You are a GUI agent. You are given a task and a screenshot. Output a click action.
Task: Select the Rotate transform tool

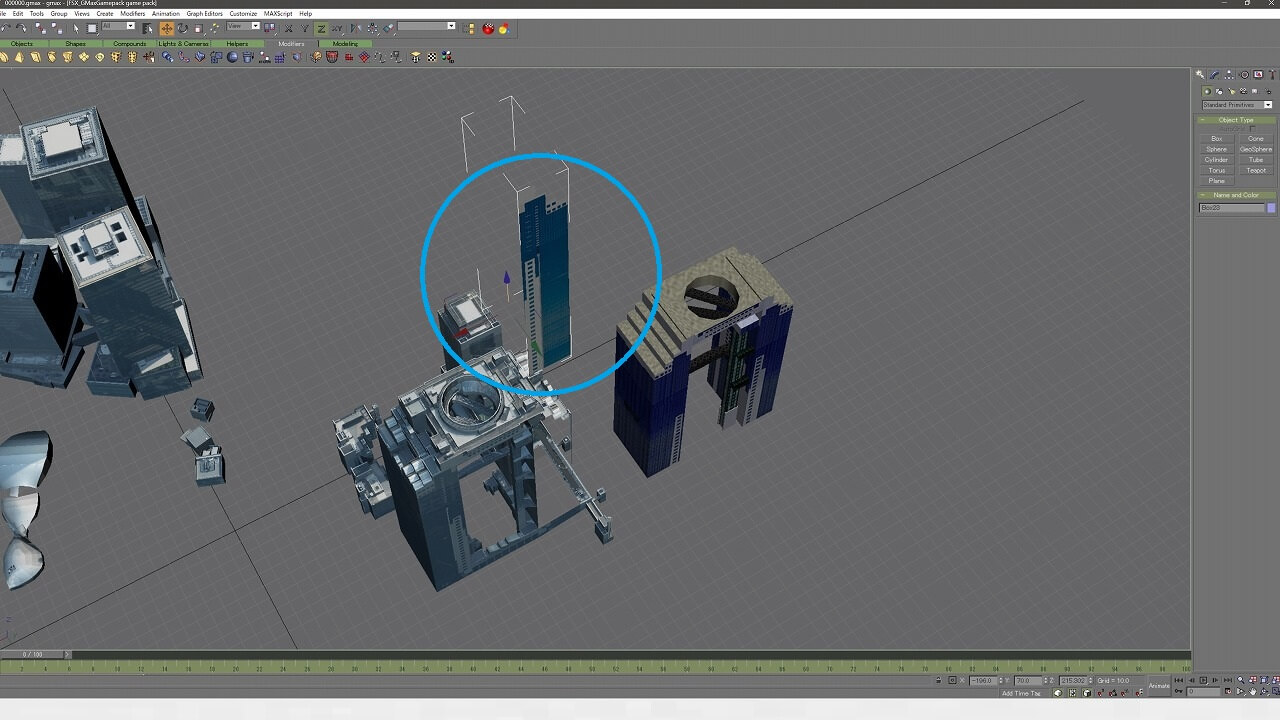click(182, 29)
